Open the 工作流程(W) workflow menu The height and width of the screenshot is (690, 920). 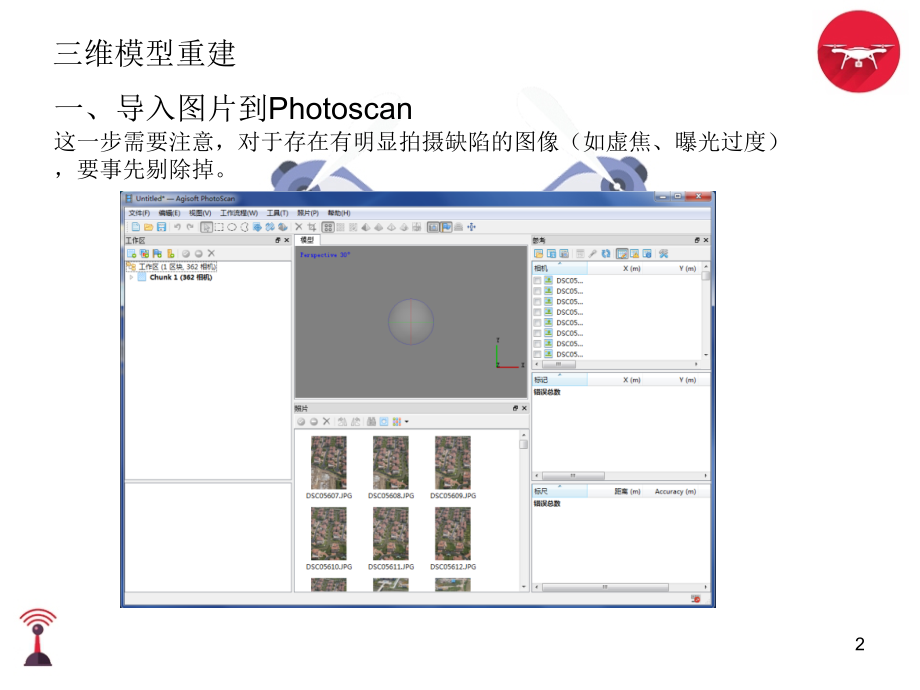240,213
